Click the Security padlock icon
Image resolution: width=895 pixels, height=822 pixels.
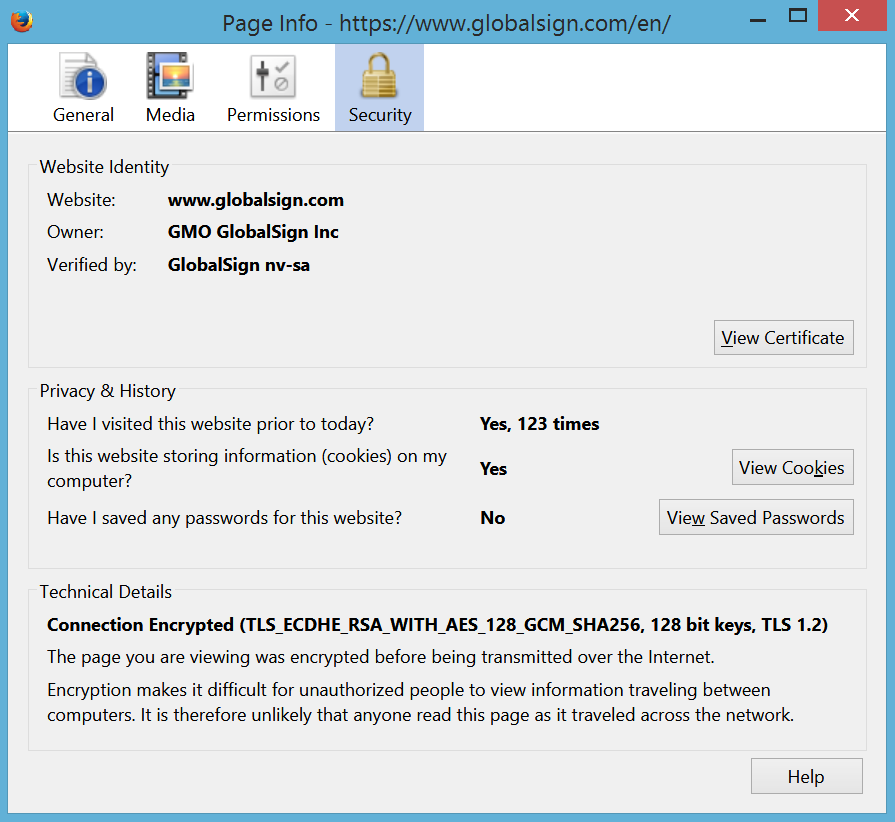point(379,77)
